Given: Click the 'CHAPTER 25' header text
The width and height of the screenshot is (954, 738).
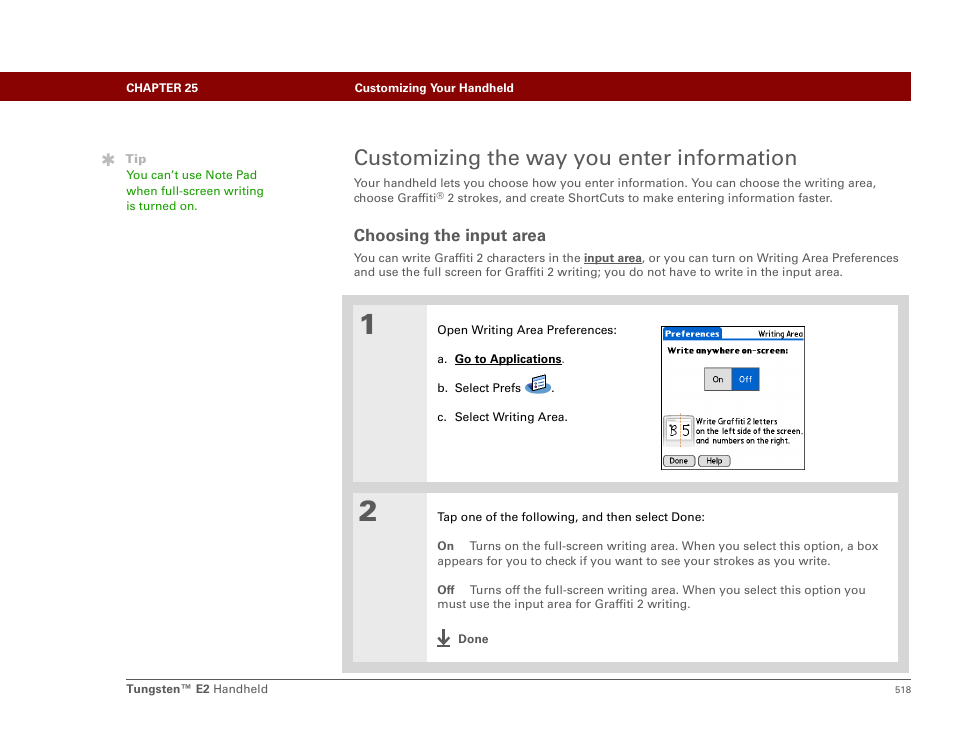Looking at the screenshot, I should [162, 88].
